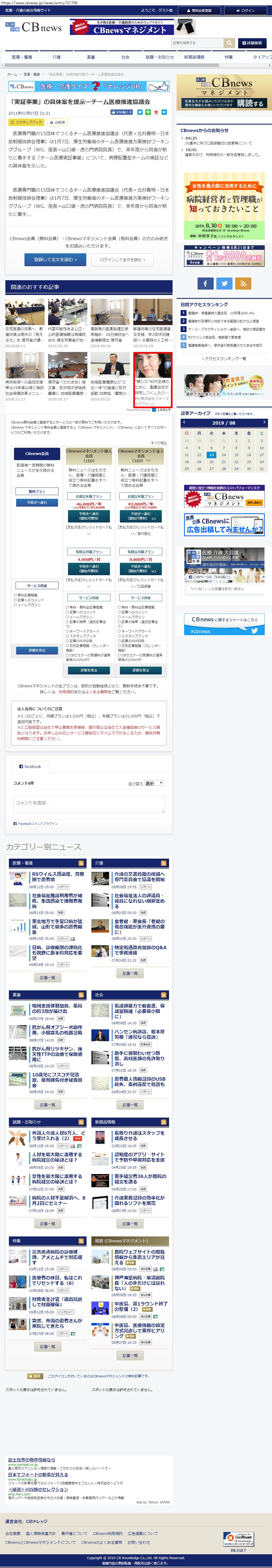
Task: Click RSS icon in 話題・お知らせ category header
Action: (81, 1121)
